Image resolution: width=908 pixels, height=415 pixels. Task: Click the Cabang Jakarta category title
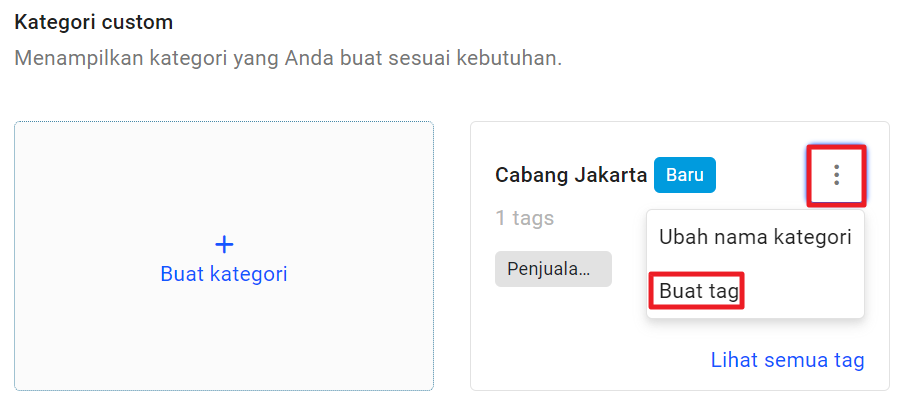pos(571,175)
